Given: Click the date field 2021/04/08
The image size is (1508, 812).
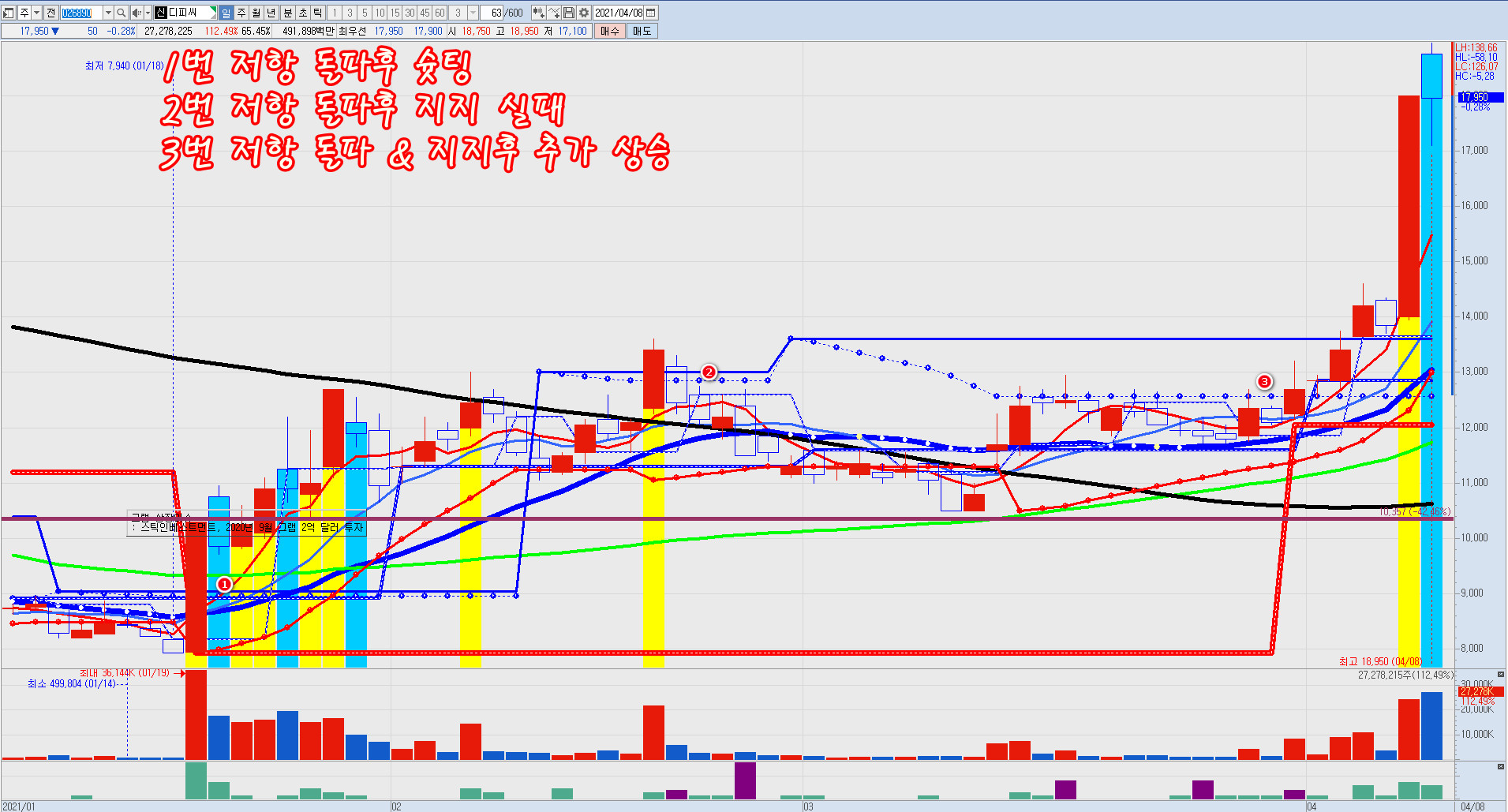Looking at the screenshot, I should (619, 13).
